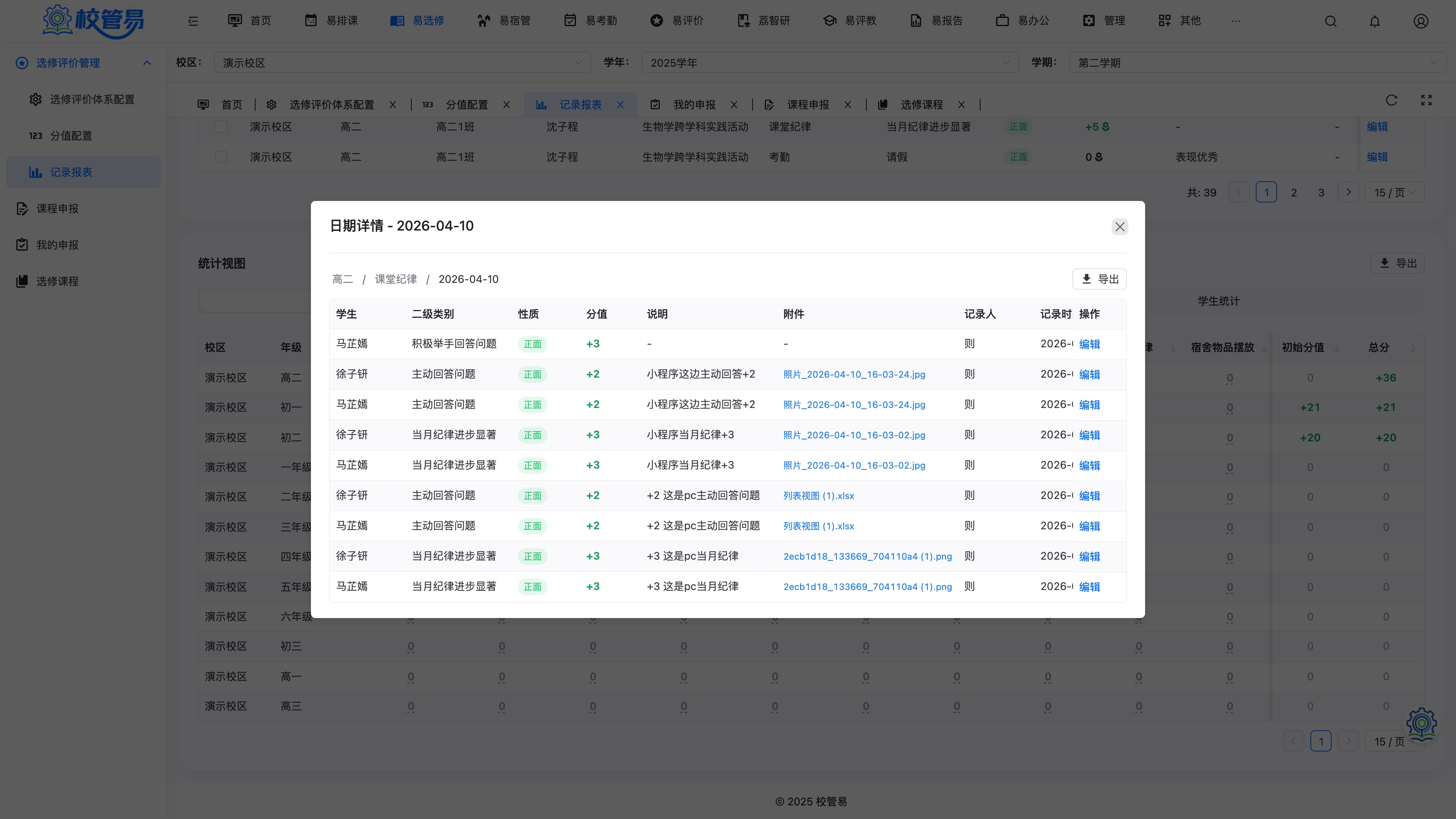Screen dimensions: 1456x819
Task: Edit 马芷嫣's 积极举手回答问题 record
Action: [x=1089, y=344]
